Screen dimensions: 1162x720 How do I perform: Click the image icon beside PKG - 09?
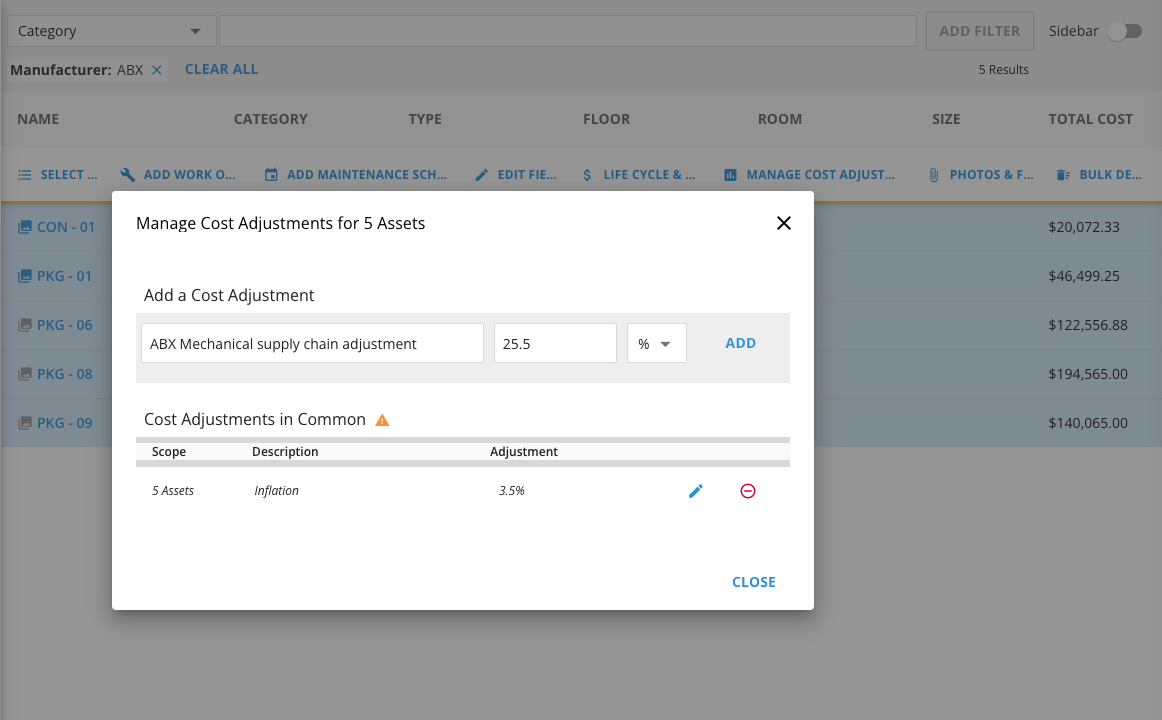25,423
